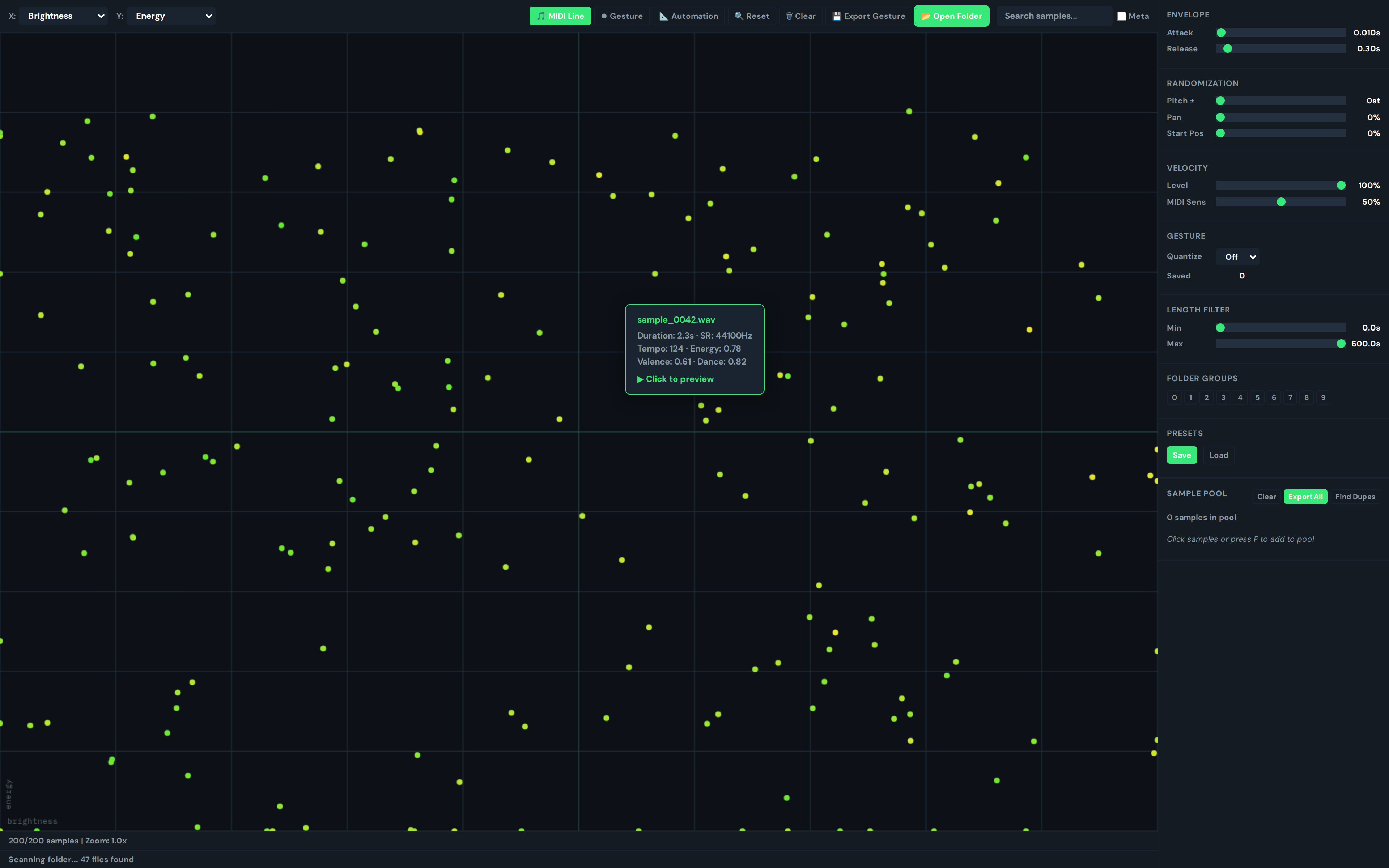The image size is (1389, 868).
Task: Open Folder to load samples
Action: pyautogui.click(x=951, y=16)
